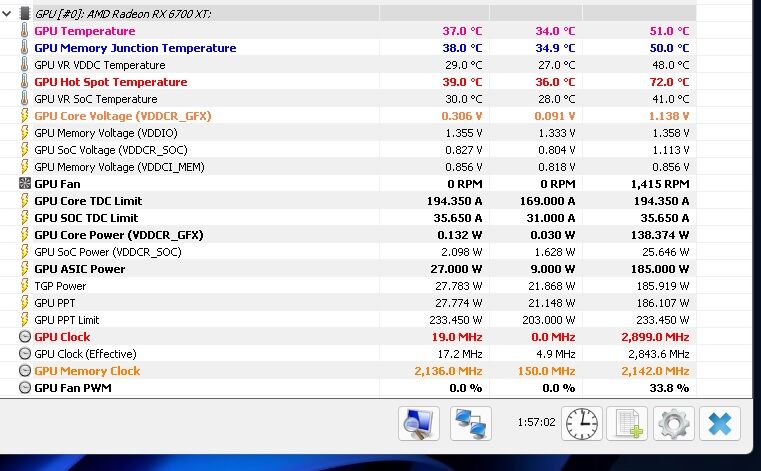761x471 pixels.
Task: Click lightning icon beside TGP Power
Action: tap(24, 286)
